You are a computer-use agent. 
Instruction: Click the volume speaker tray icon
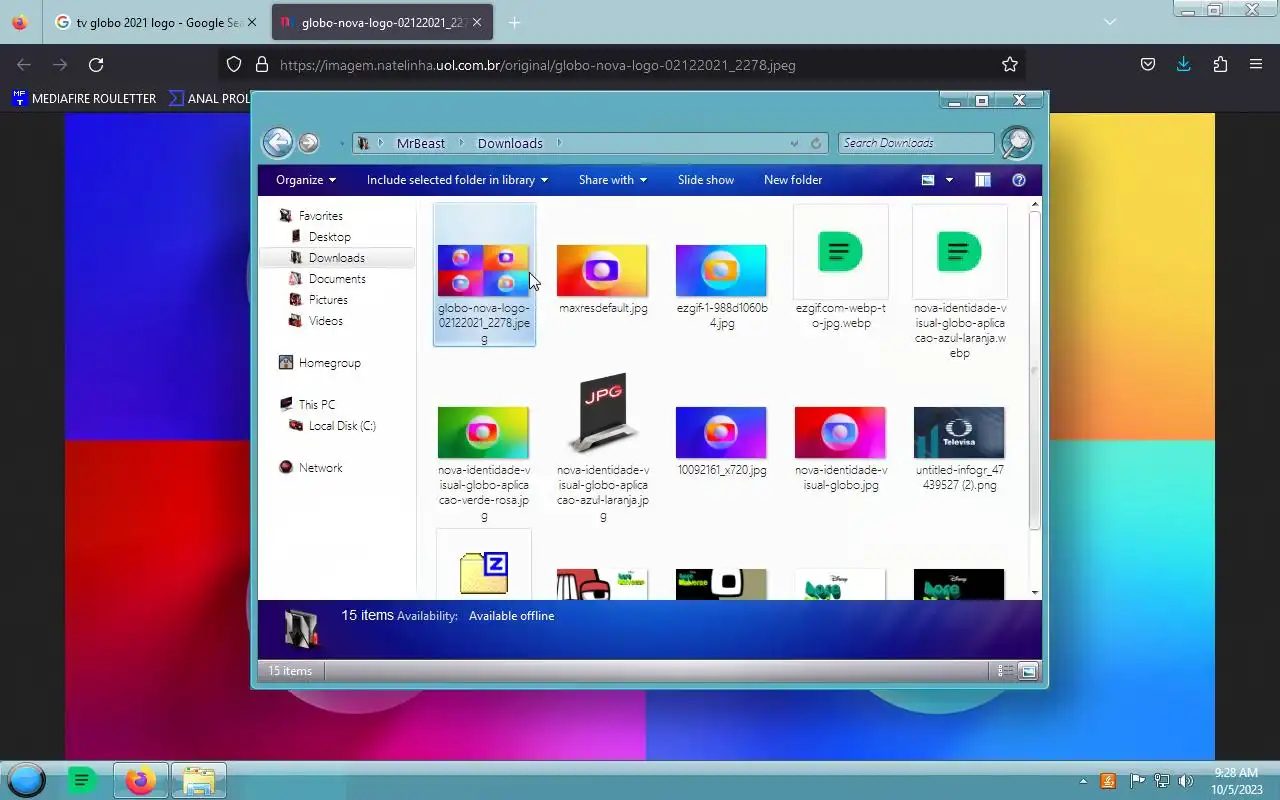[x=1185, y=781]
